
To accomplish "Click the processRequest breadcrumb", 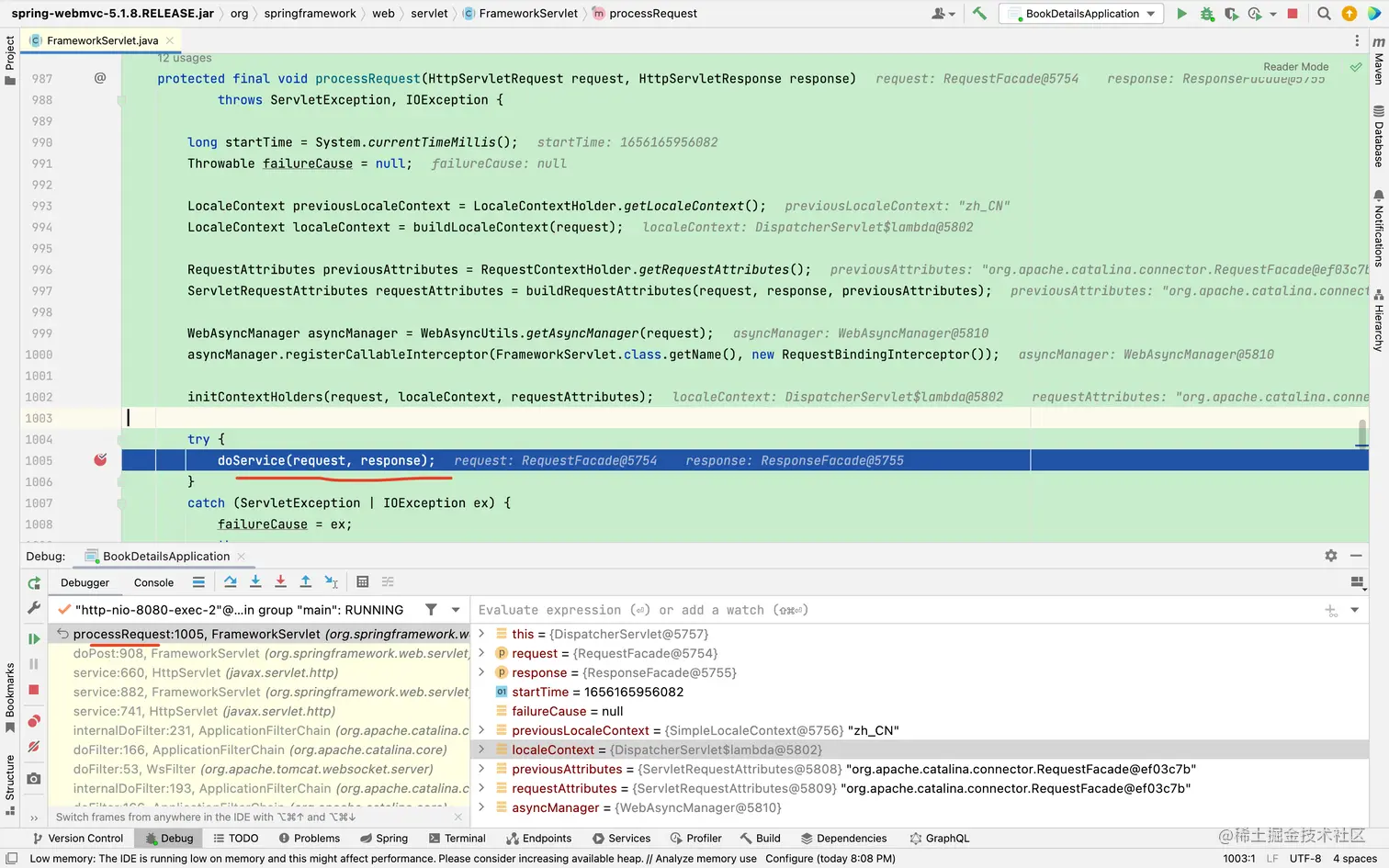I will pyautogui.click(x=645, y=14).
